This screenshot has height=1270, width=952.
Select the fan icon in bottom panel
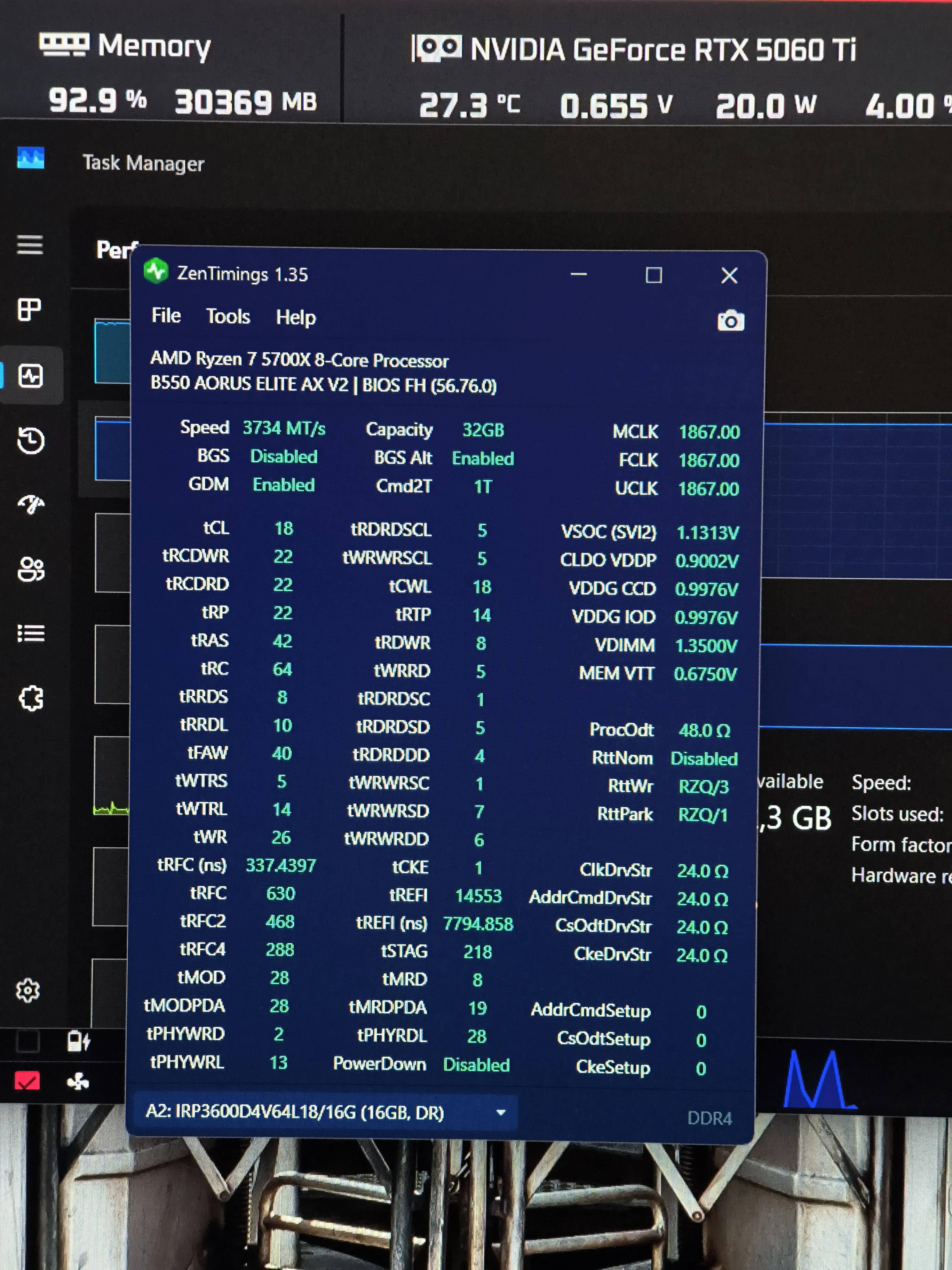[x=78, y=1082]
